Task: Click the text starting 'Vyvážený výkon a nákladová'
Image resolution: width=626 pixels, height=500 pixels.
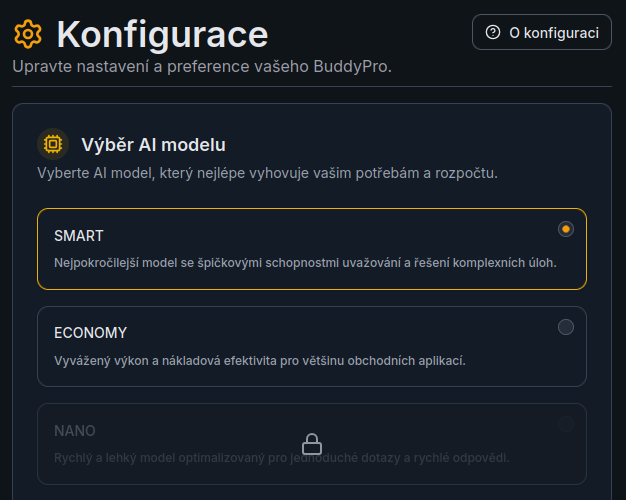Action: click(260, 361)
